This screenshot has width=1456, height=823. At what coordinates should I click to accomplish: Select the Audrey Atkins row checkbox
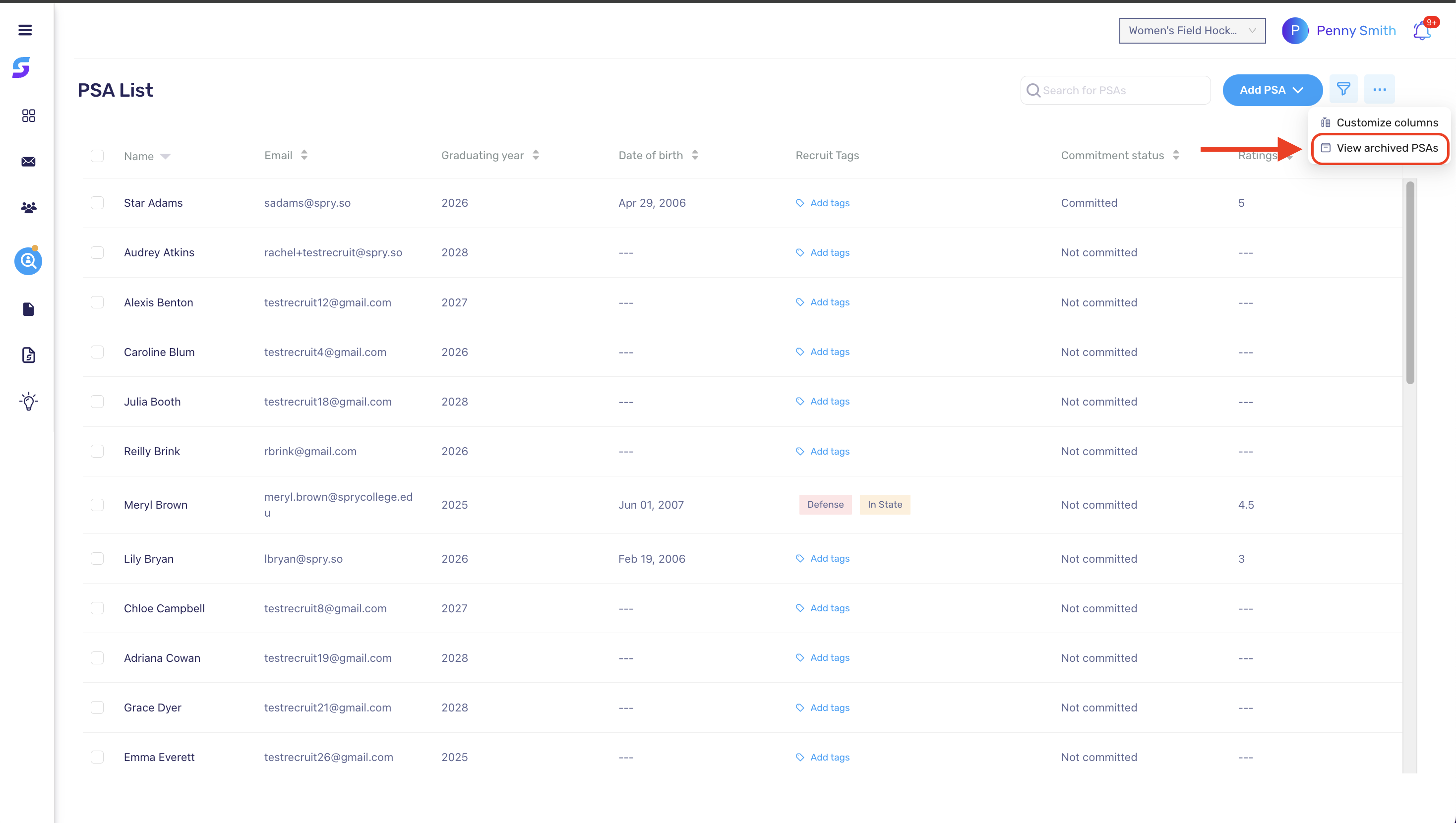coord(97,252)
